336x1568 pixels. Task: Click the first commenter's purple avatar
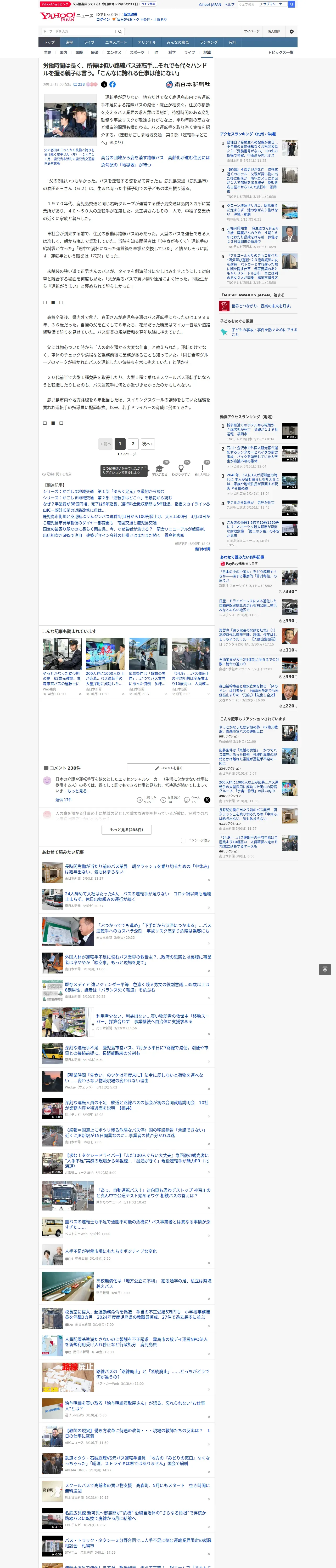click(x=47, y=780)
